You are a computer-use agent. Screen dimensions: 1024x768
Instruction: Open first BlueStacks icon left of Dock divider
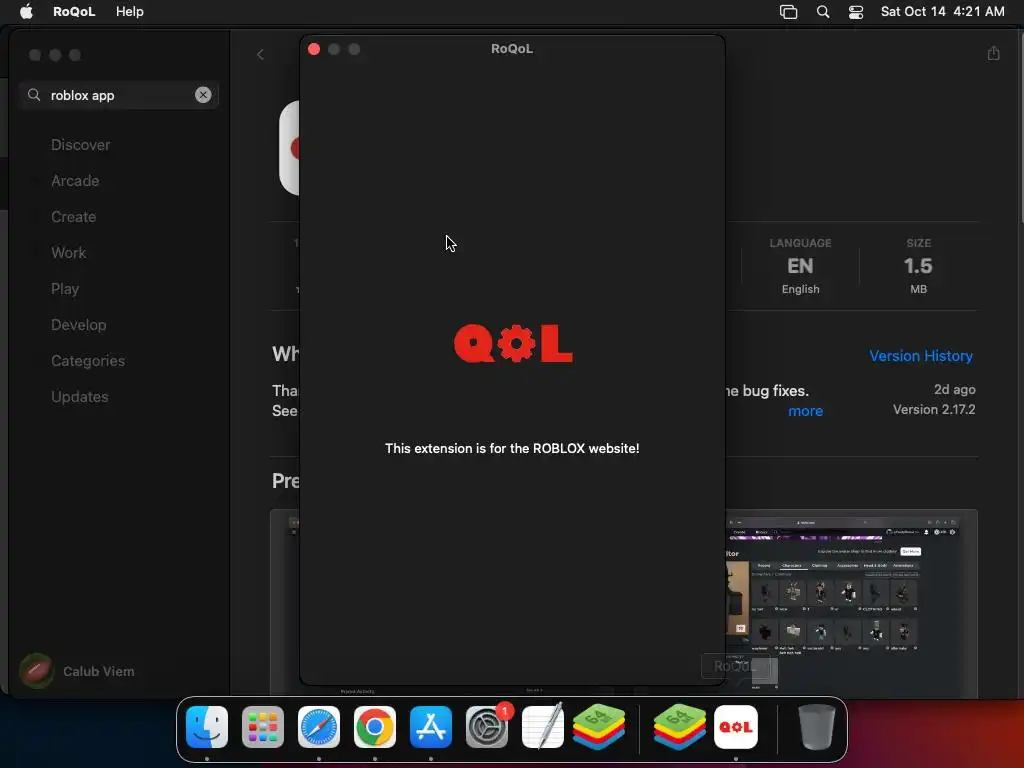pos(599,727)
